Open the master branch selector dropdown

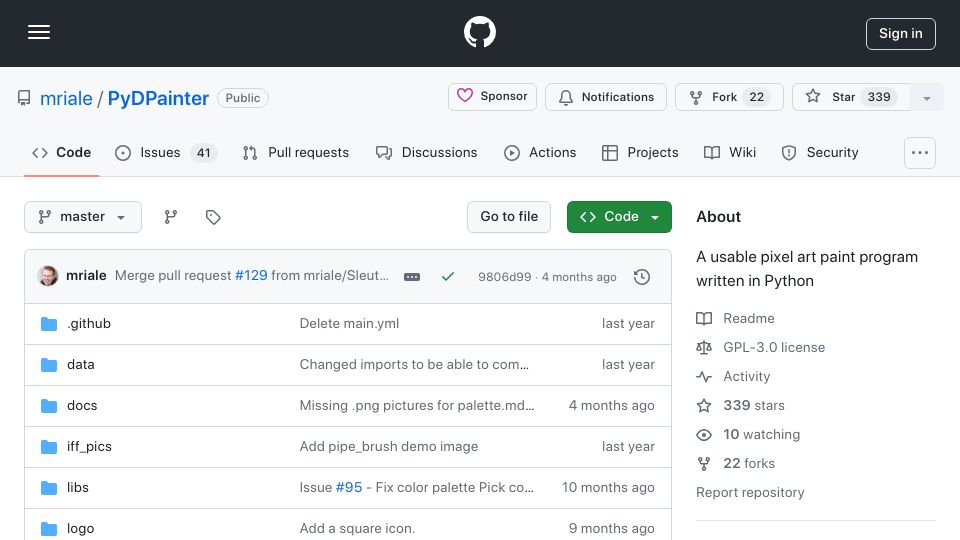(83, 217)
